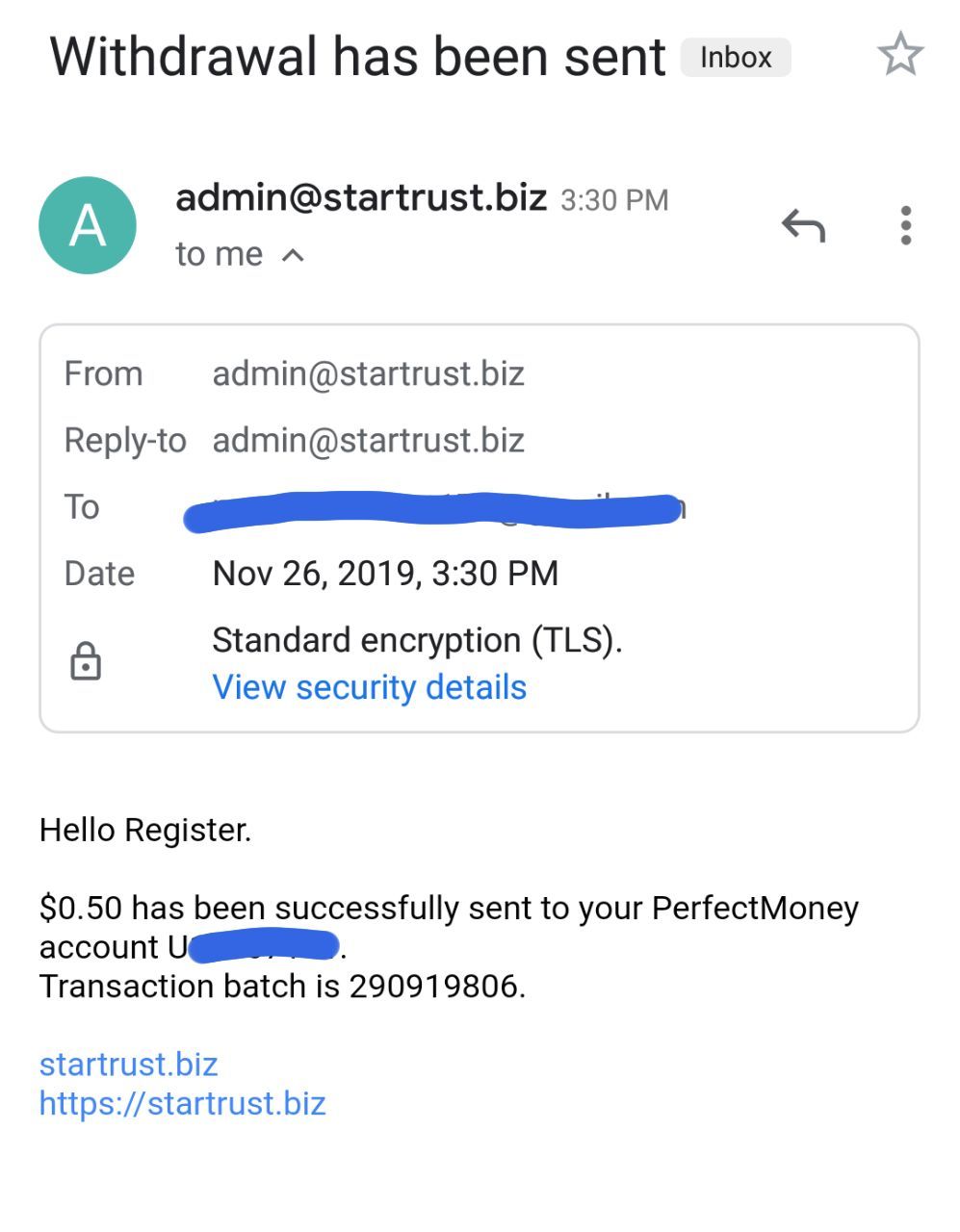
Task: Tap the Reply-to address admin@startrust.biz
Action: coord(368,440)
